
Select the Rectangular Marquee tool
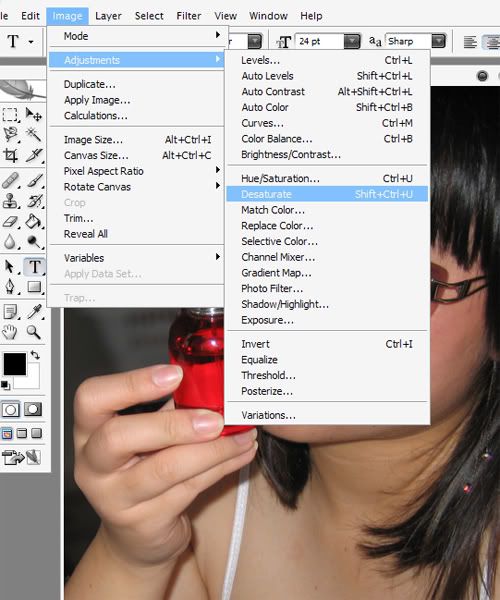coord(10,115)
